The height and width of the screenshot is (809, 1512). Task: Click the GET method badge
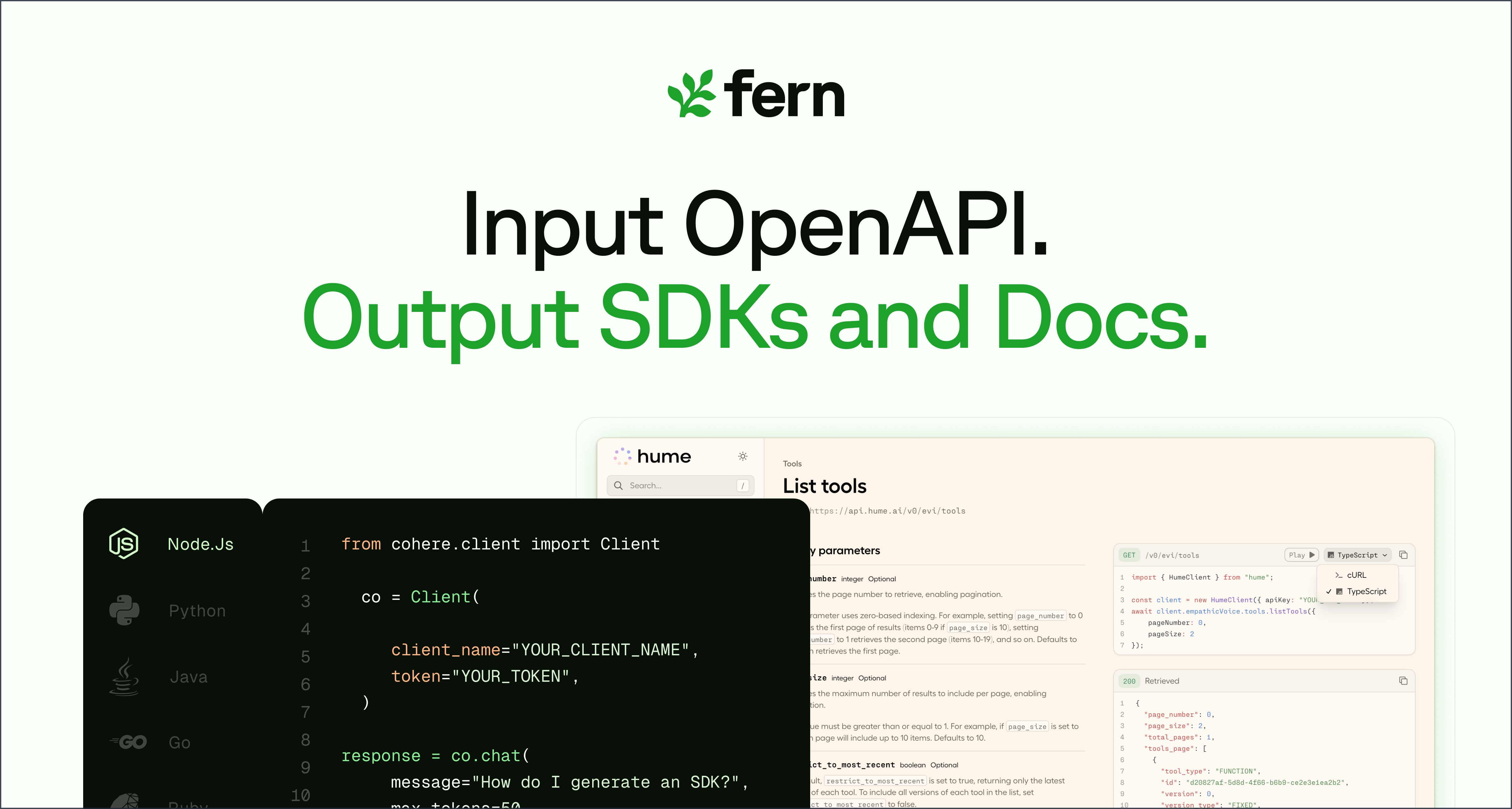pyautogui.click(x=1129, y=555)
